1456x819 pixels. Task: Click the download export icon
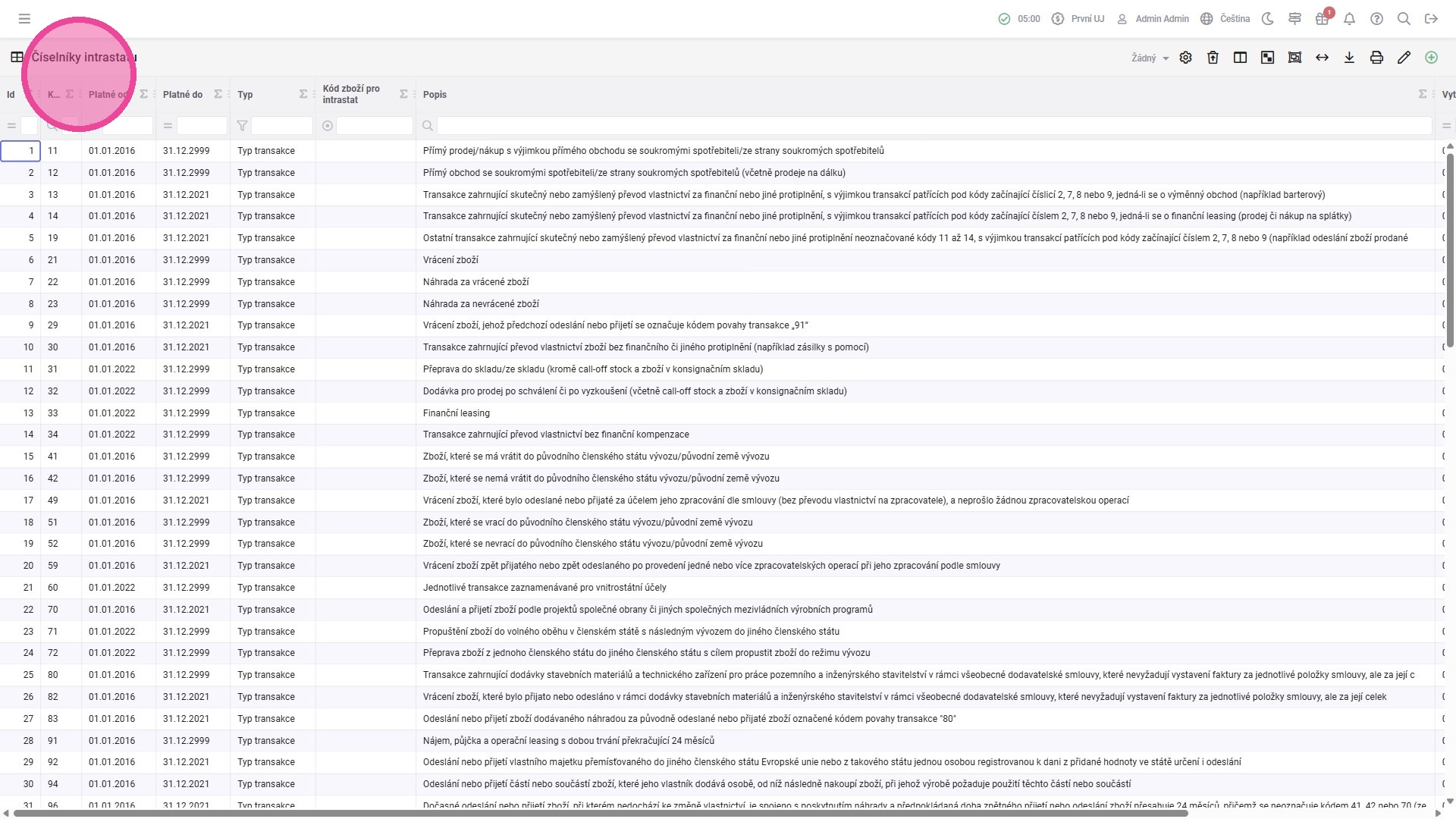[x=1349, y=58]
